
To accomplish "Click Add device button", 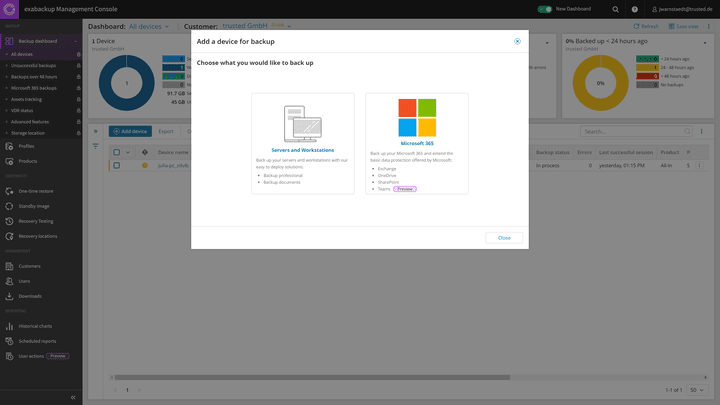I will [130, 131].
